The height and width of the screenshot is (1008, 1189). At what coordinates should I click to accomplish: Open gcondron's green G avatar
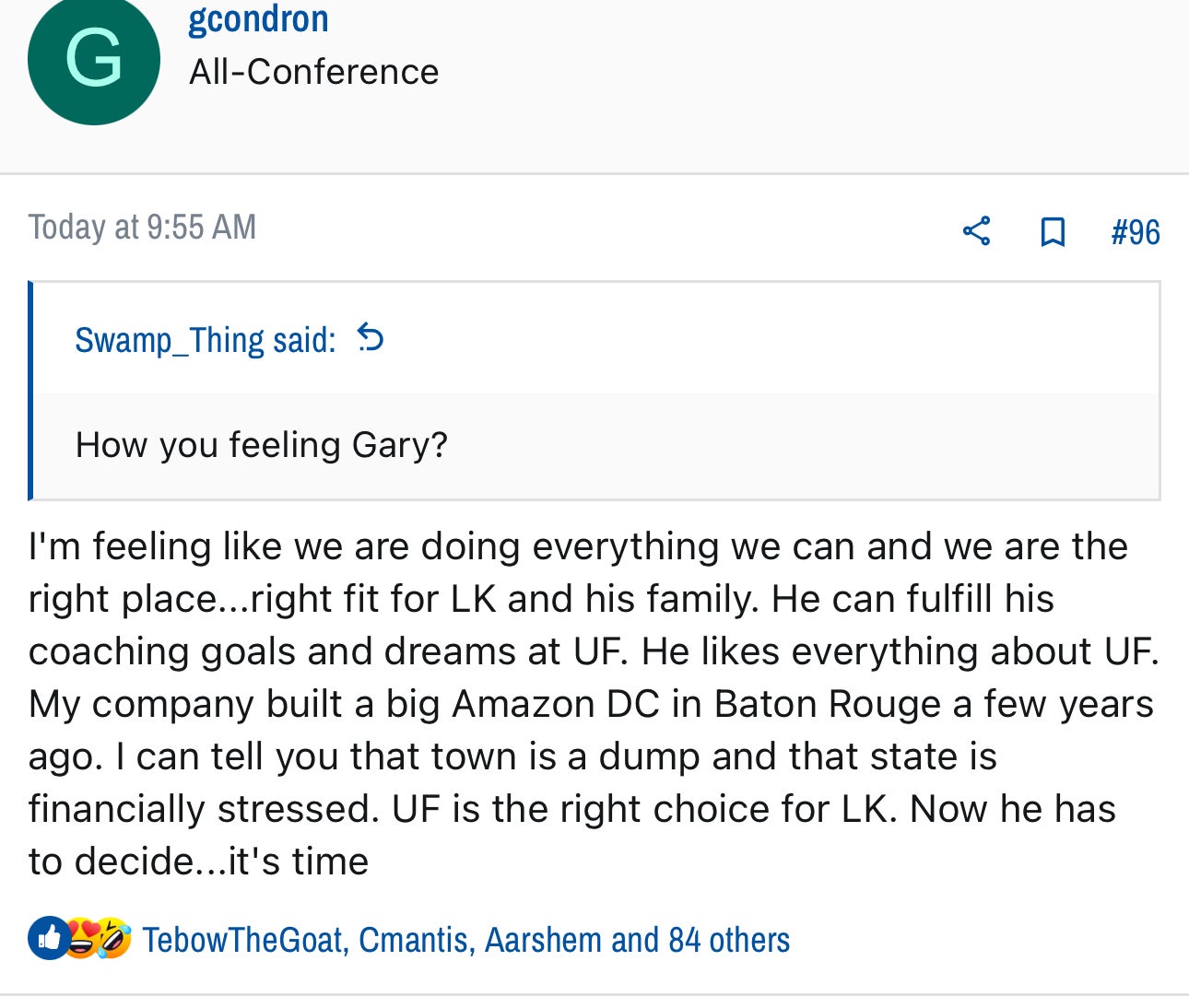[x=94, y=59]
